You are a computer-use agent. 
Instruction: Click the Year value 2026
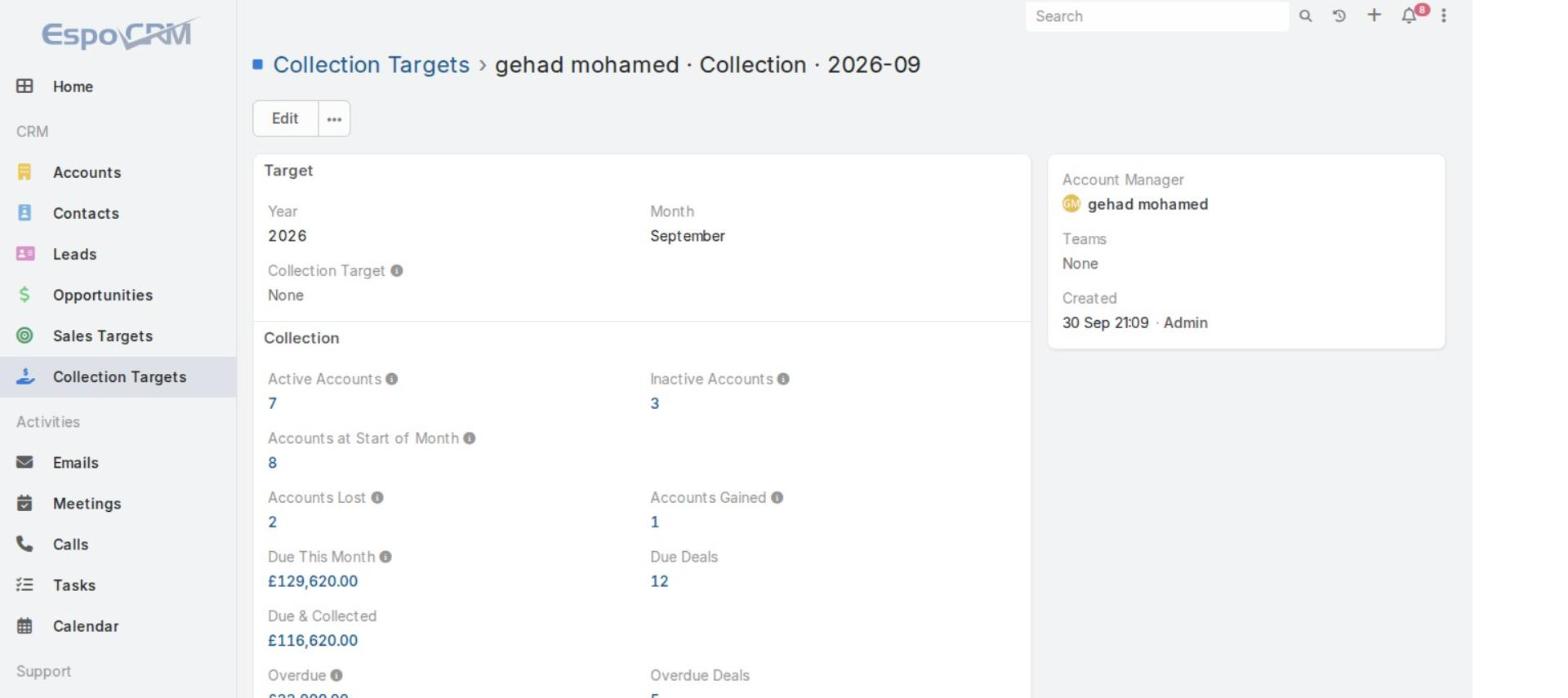[x=287, y=236]
